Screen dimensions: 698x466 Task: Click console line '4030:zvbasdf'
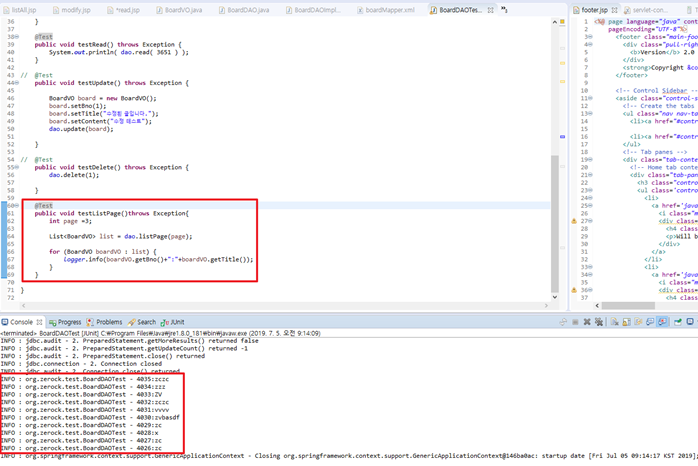pyautogui.click(x=90, y=417)
